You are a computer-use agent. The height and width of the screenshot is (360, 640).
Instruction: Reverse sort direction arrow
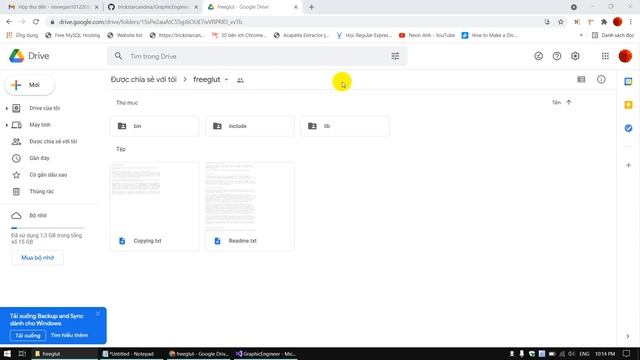point(569,102)
